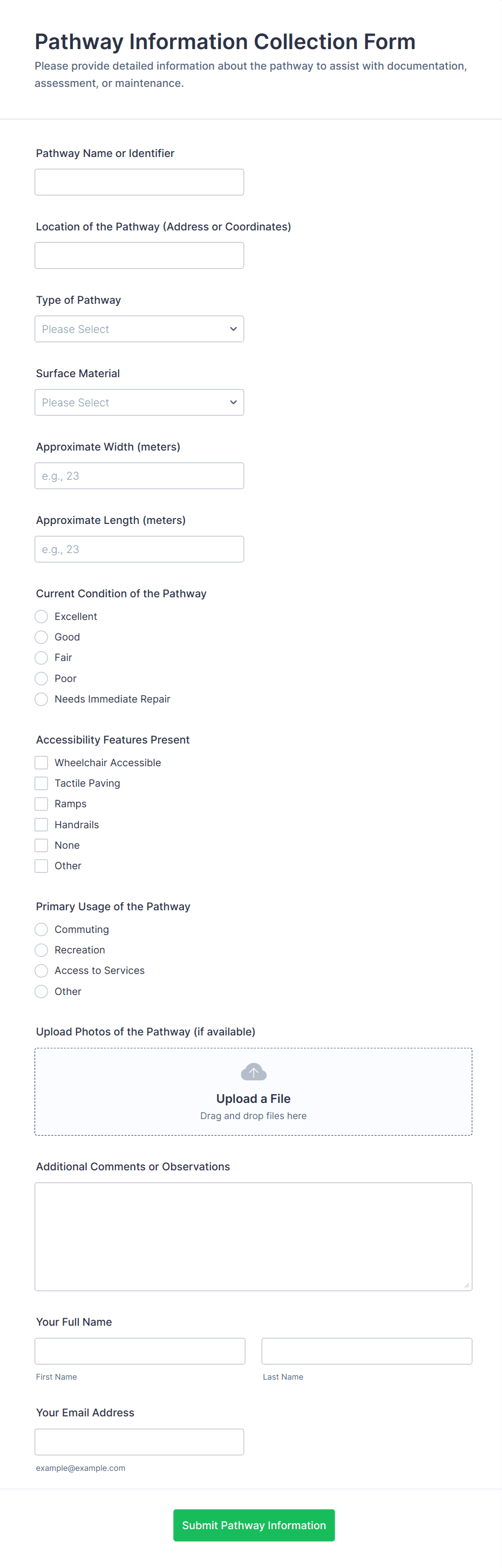Click the Location of the Pathway field

click(x=139, y=256)
